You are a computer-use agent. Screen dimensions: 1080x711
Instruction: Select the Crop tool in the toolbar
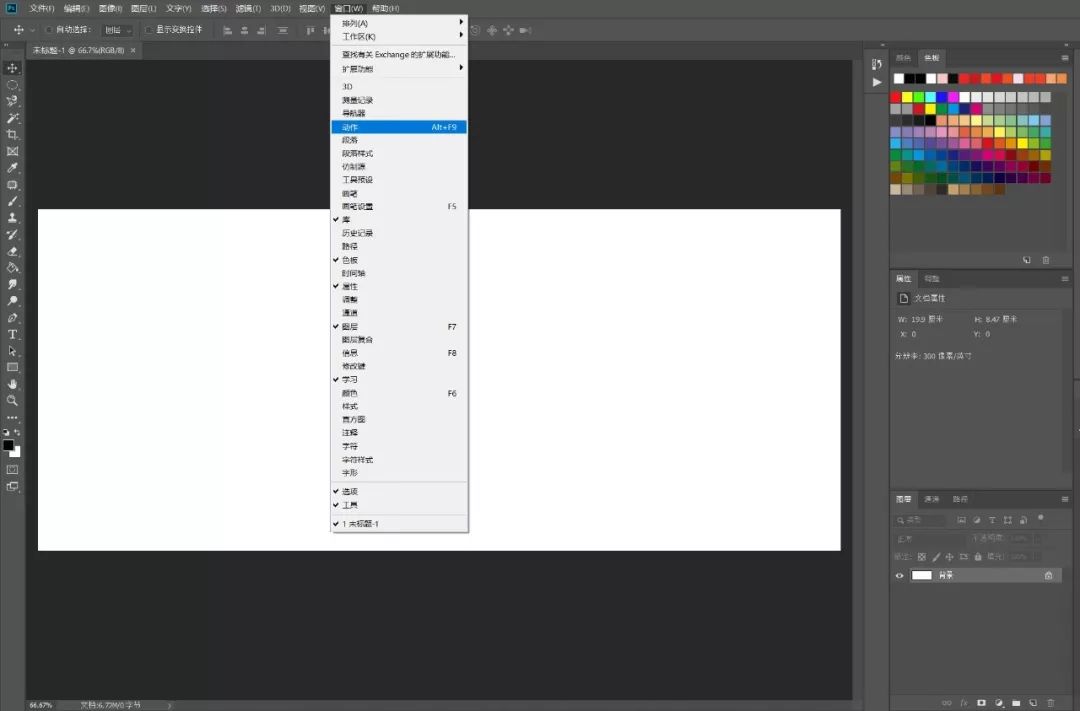(x=13, y=135)
